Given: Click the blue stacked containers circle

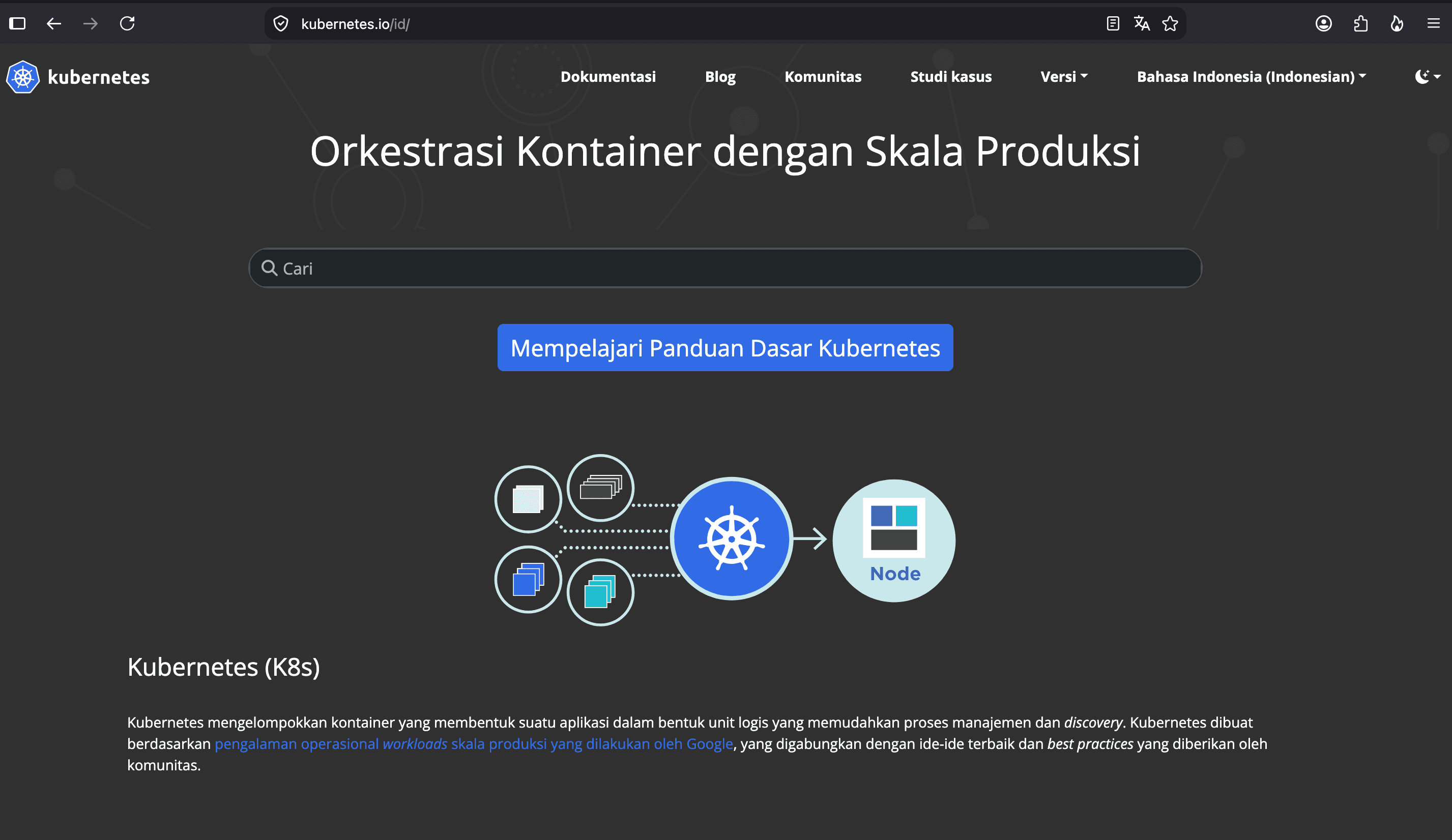Looking at the screenshot, I should 528,579.
